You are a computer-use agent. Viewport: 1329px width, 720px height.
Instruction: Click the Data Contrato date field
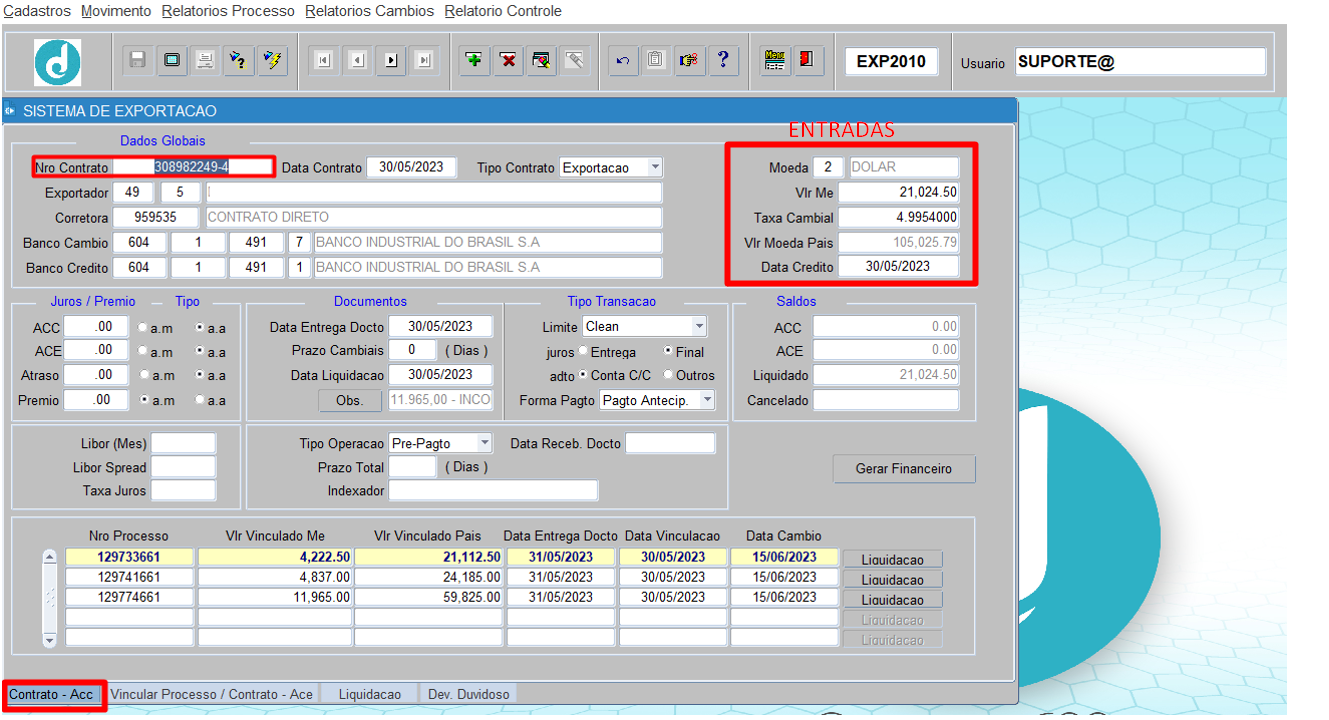(x=412, y=167)
